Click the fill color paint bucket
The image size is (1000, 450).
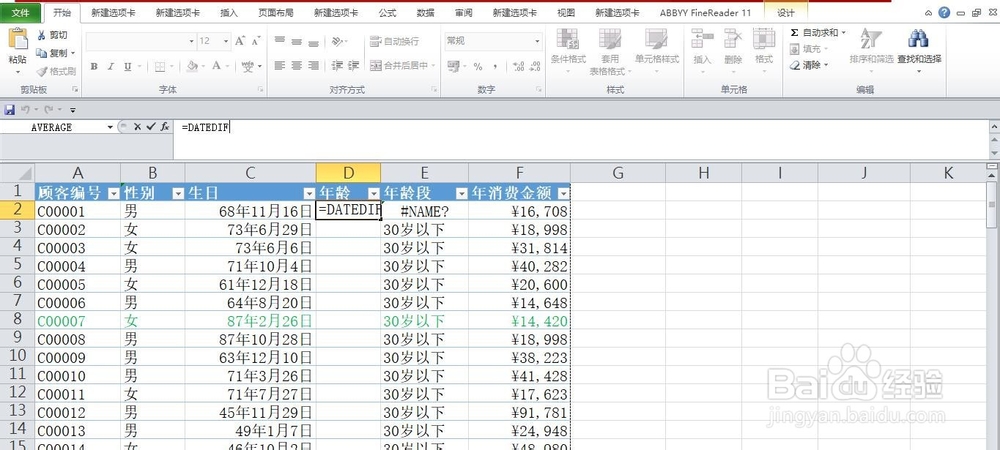191,66
